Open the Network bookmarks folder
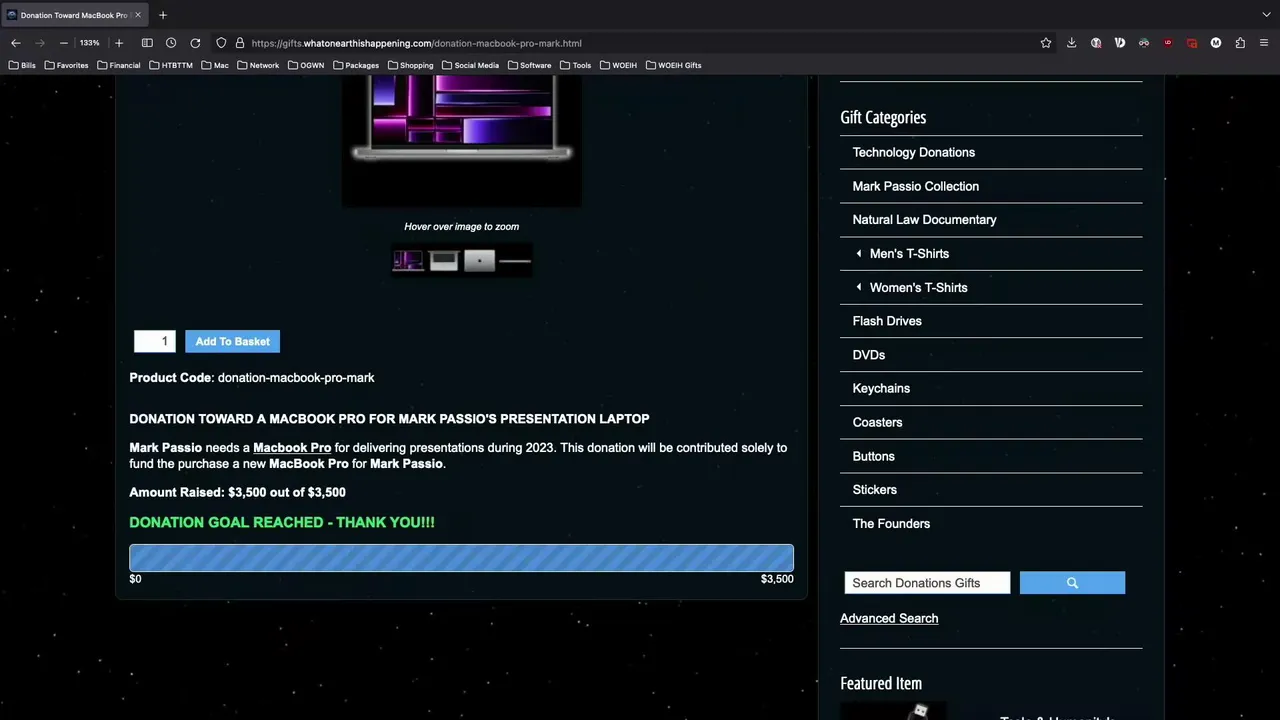This screenshot has height=720, width=1280. click(x=258, y=65)
